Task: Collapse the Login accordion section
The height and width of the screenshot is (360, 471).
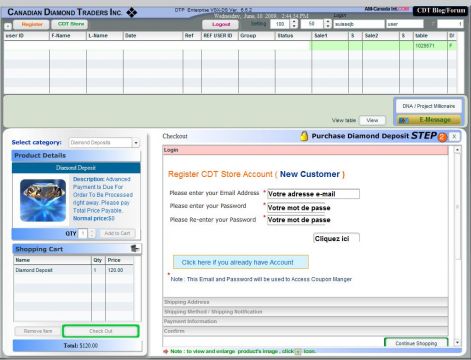Action: [x=305, y=150]
